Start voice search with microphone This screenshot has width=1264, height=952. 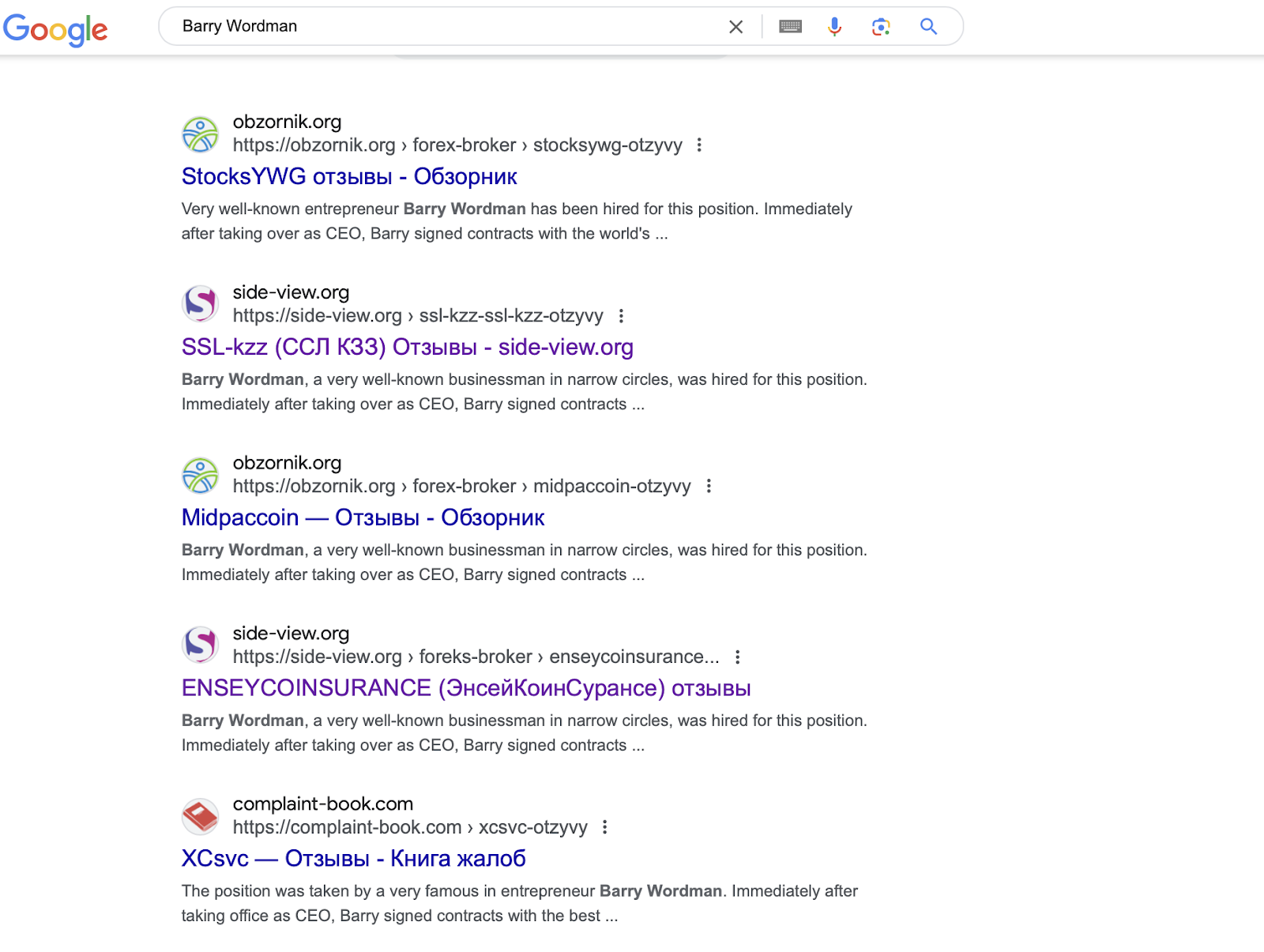coord(834,27)
